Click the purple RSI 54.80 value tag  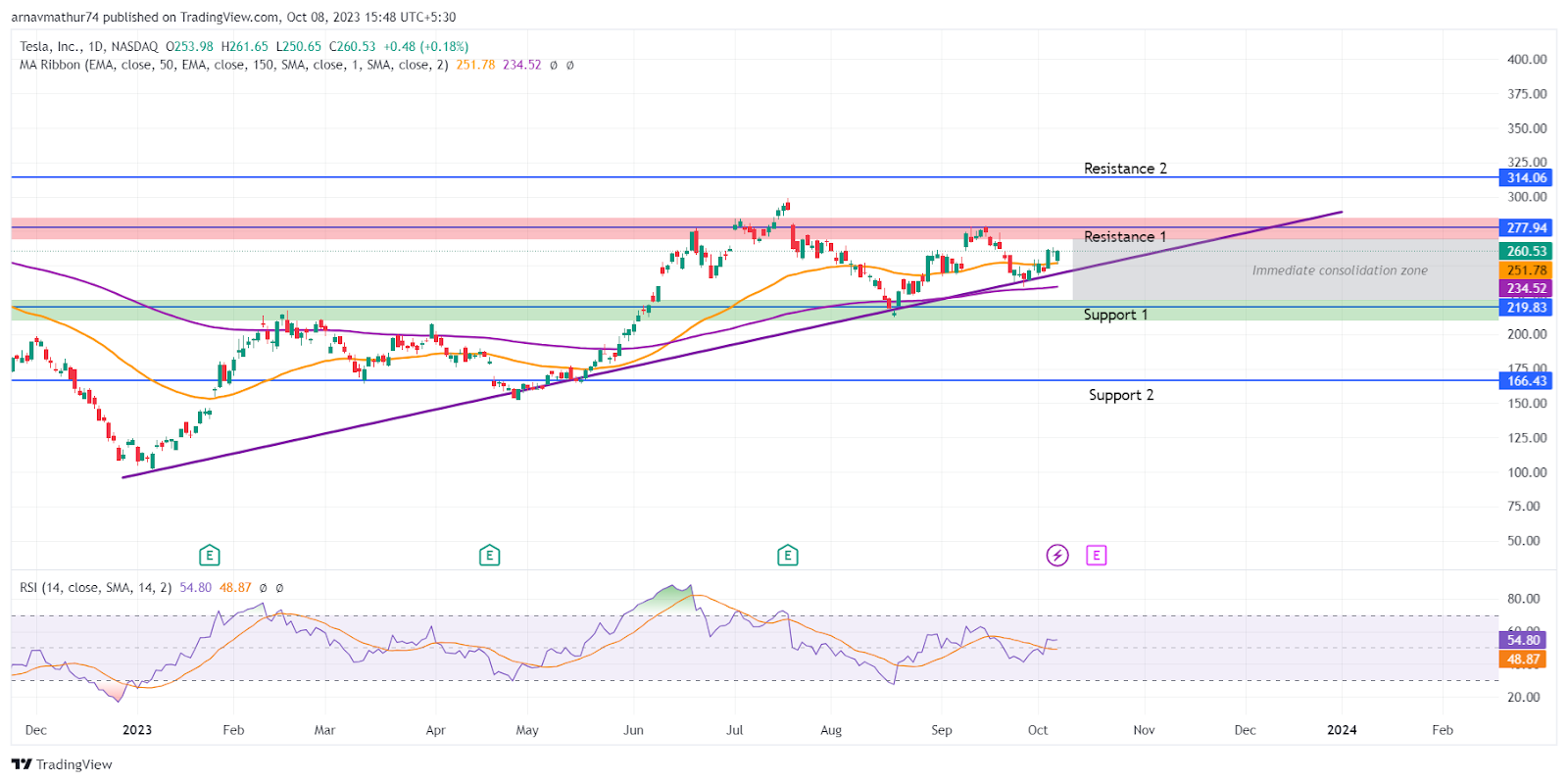click(1522, 640)
